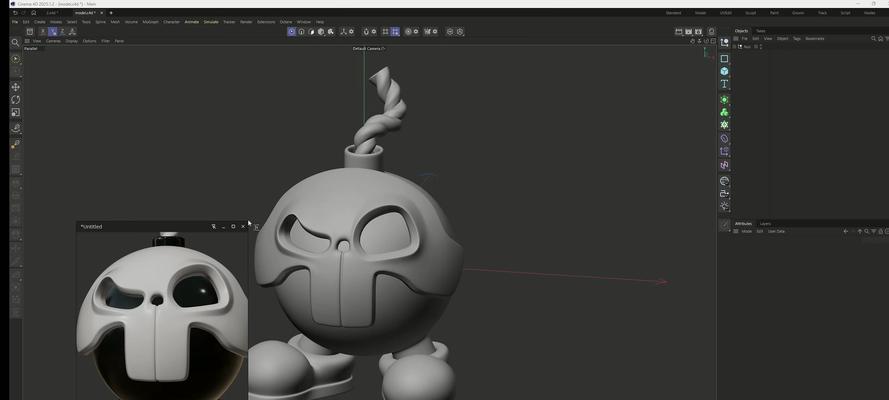Switch to the Sculpt layout tab

coord(750,12)
